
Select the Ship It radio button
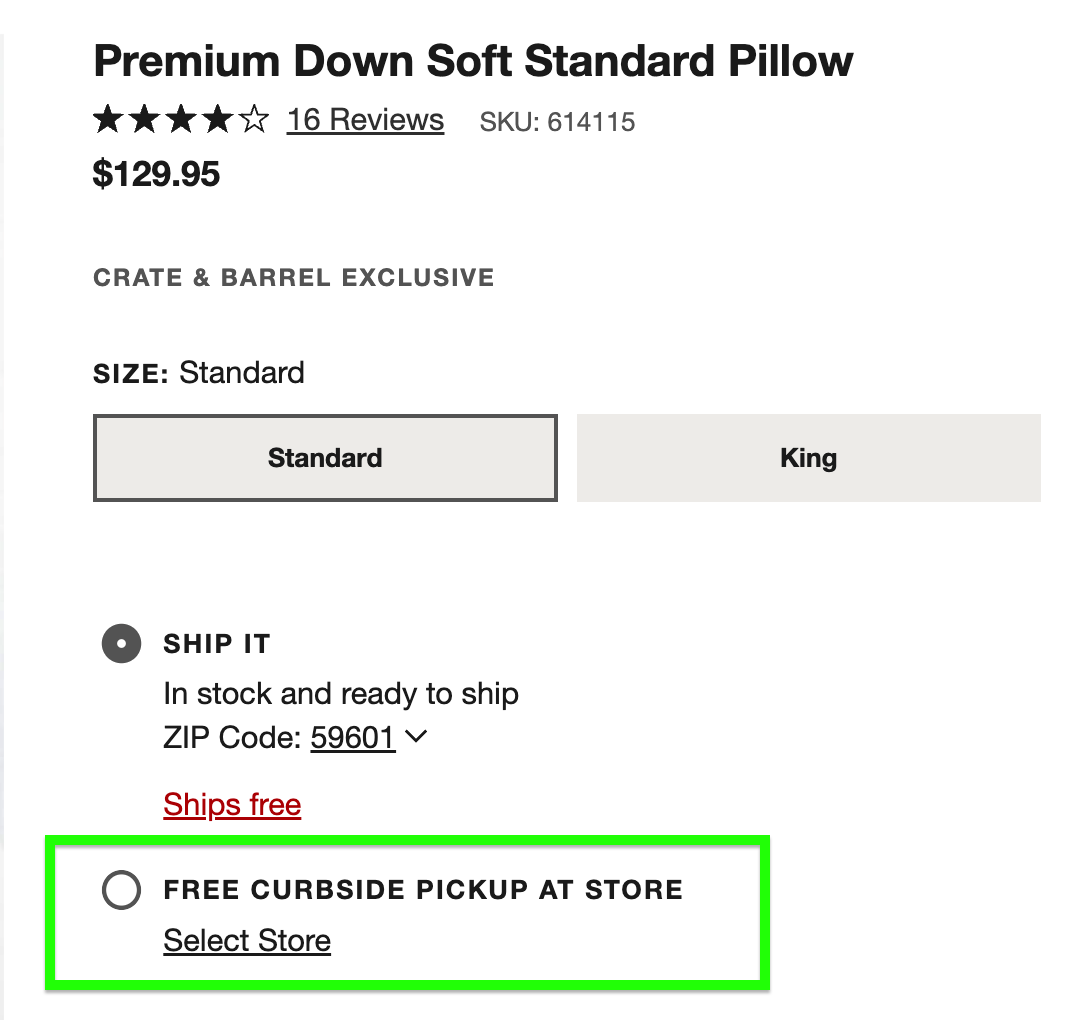121,644
